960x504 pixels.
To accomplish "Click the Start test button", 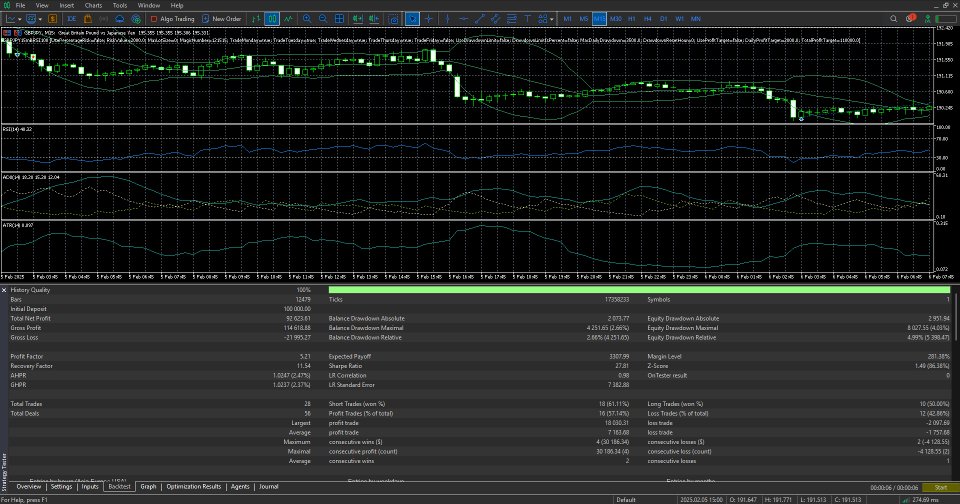I will pyautogui.click(x=940, y=487).
